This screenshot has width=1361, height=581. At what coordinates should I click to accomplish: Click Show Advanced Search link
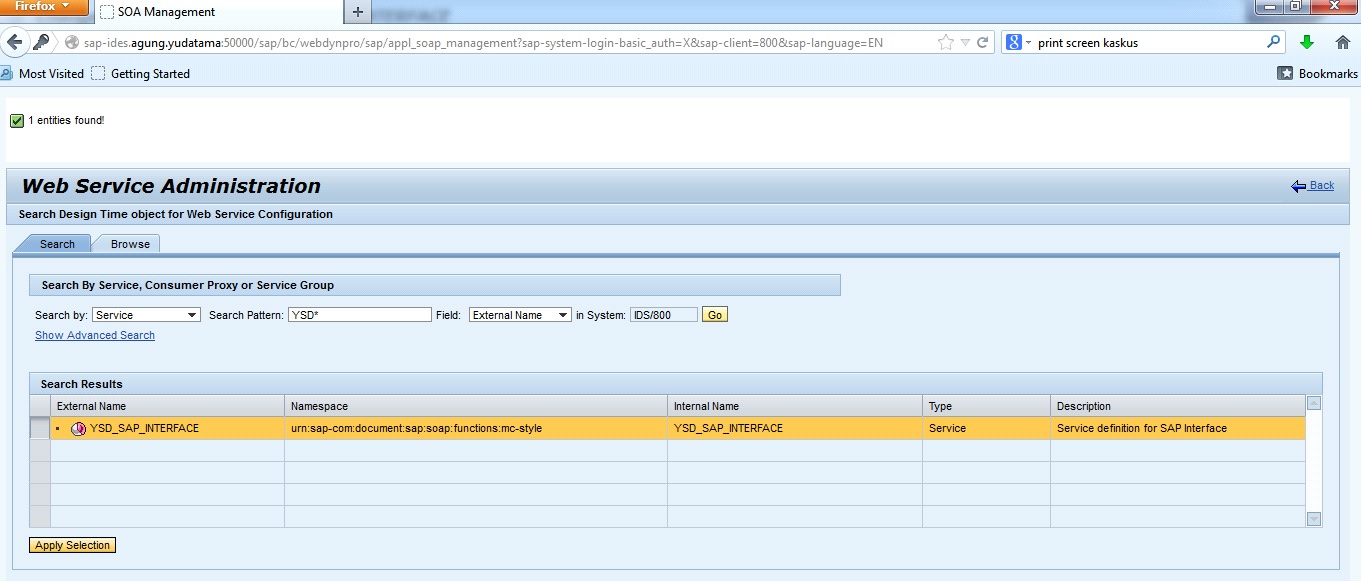pyautogui.click(x=95, y=336)
